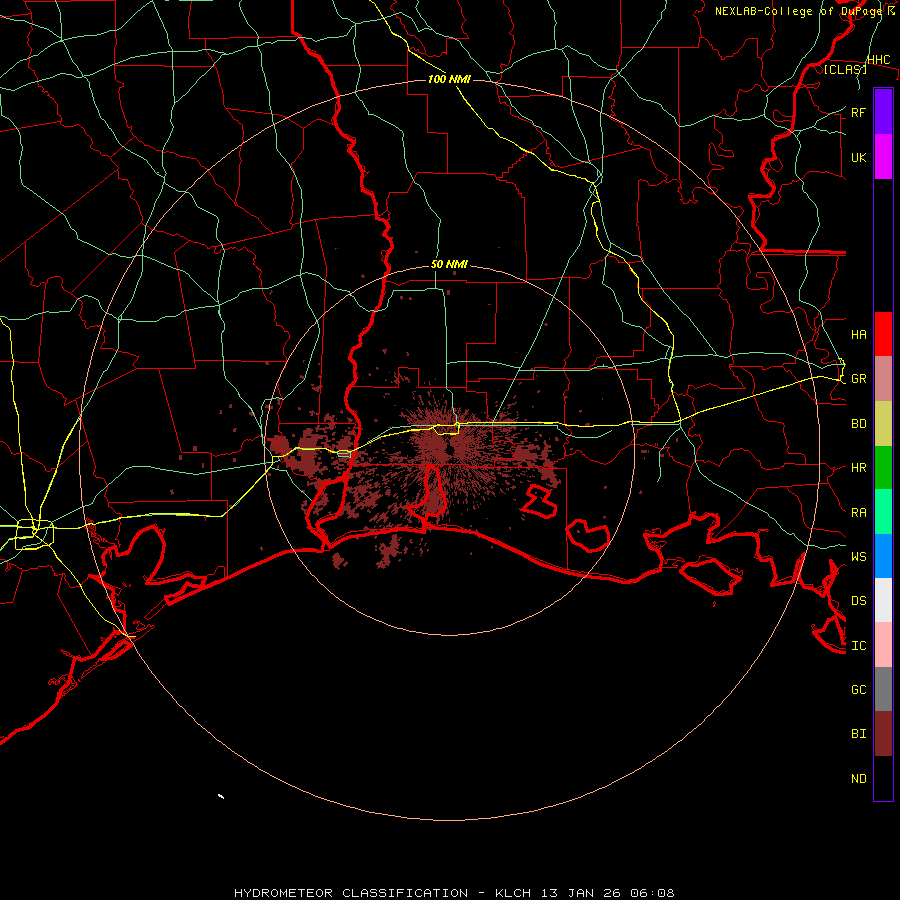Click the IC legend label

coord(858,646)
